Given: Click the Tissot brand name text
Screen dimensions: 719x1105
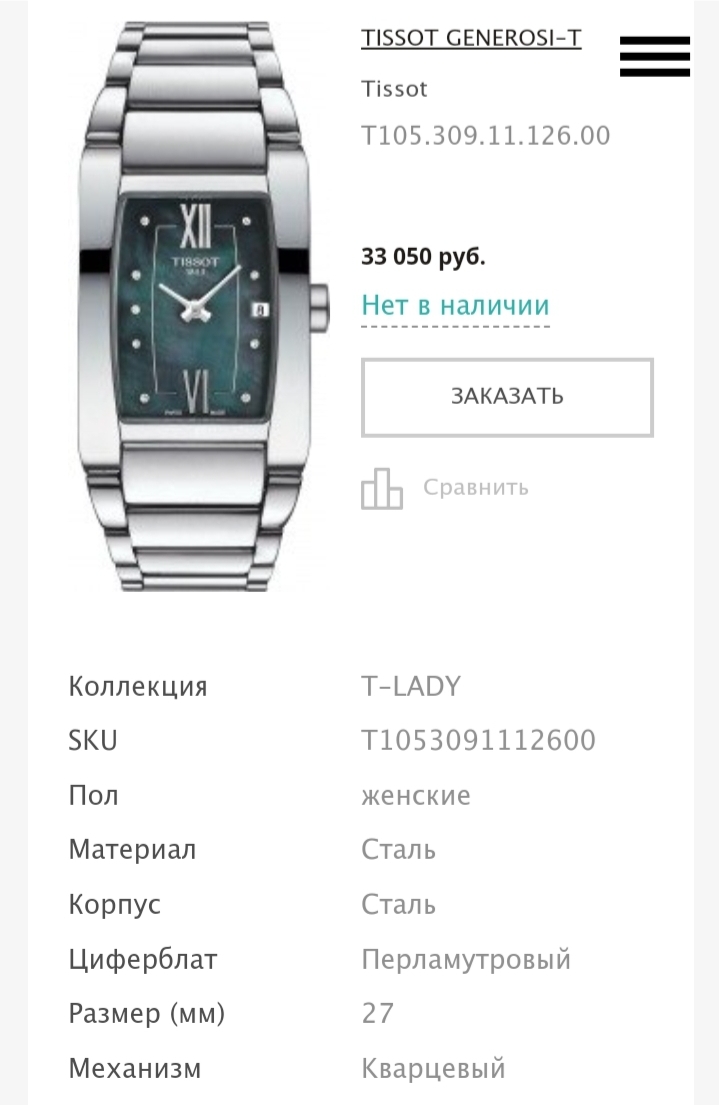Looking at the screenshot, I should pos(394,89).
